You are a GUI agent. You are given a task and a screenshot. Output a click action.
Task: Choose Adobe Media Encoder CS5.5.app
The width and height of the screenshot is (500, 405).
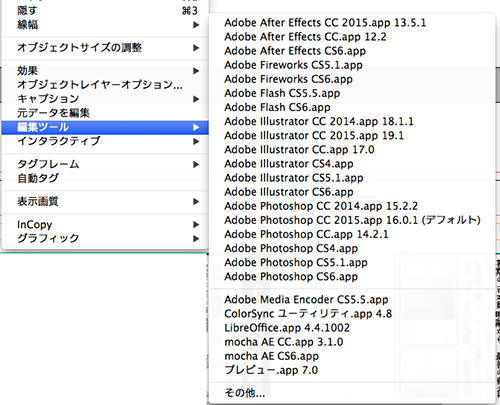[x=352, y=300]
